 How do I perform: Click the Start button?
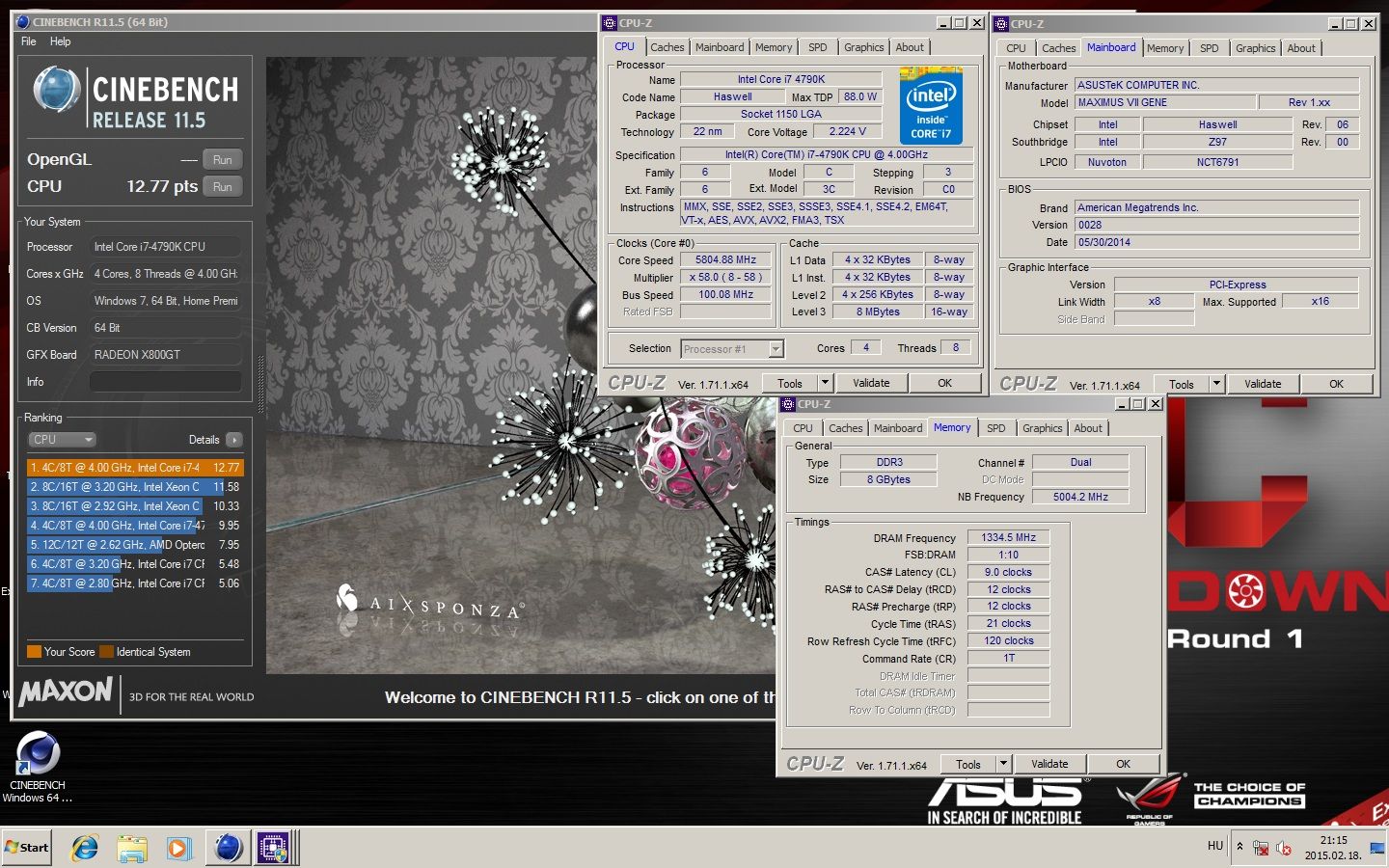(x=27, y=848)
